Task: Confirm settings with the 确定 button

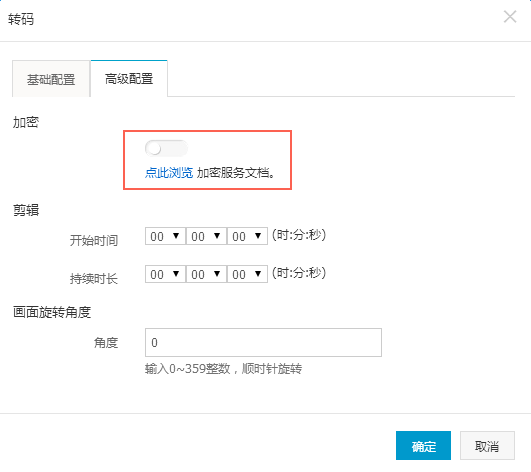Action: [423, 446]
